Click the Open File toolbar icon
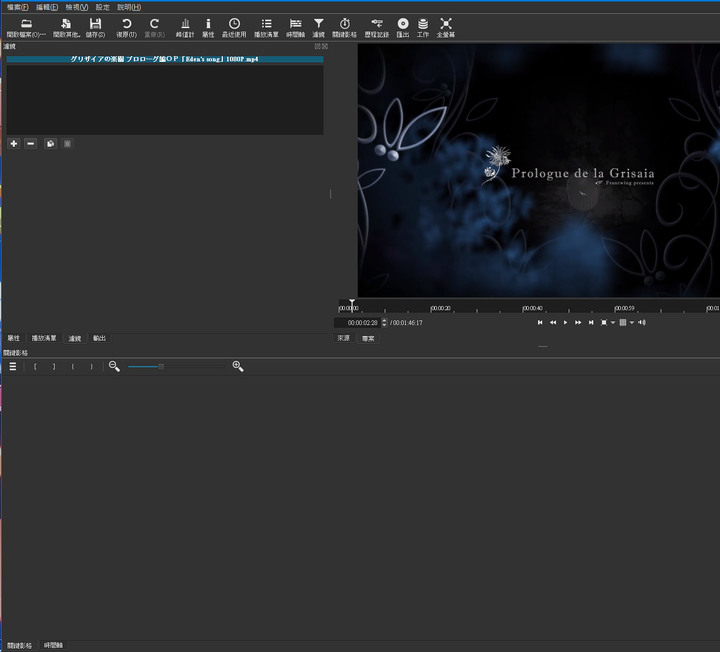 [x=26, y=28]
